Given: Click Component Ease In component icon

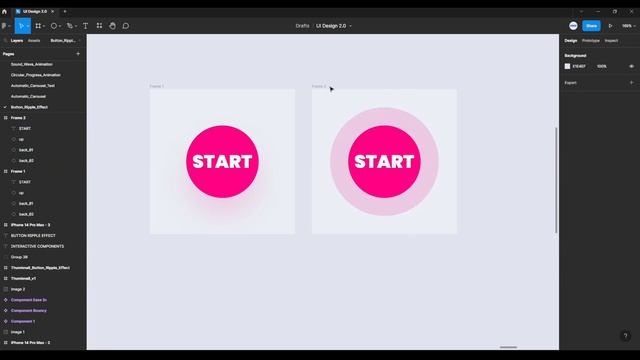Looking at the screenshot, I should pos(6,300).
